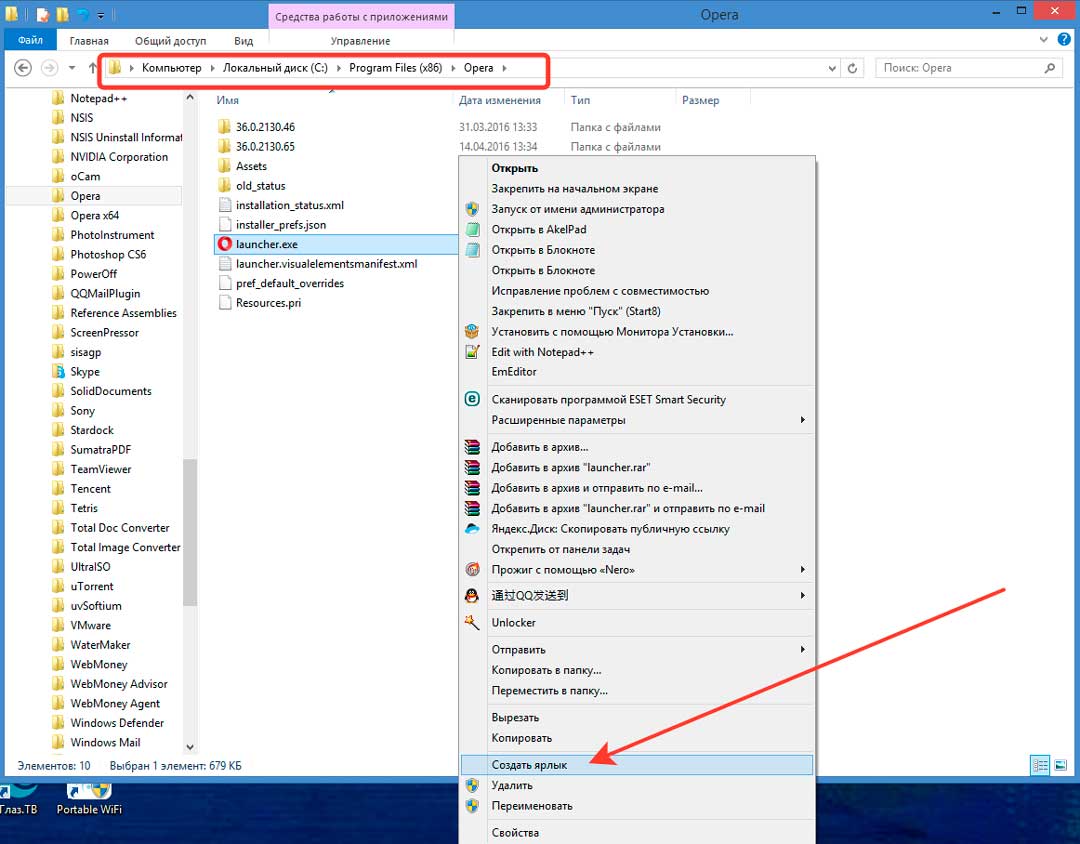Click the Opera launcher.exe file icon
Image resolution: width=1080 pixels, height=844 pixels.
[x=225, y=244]
